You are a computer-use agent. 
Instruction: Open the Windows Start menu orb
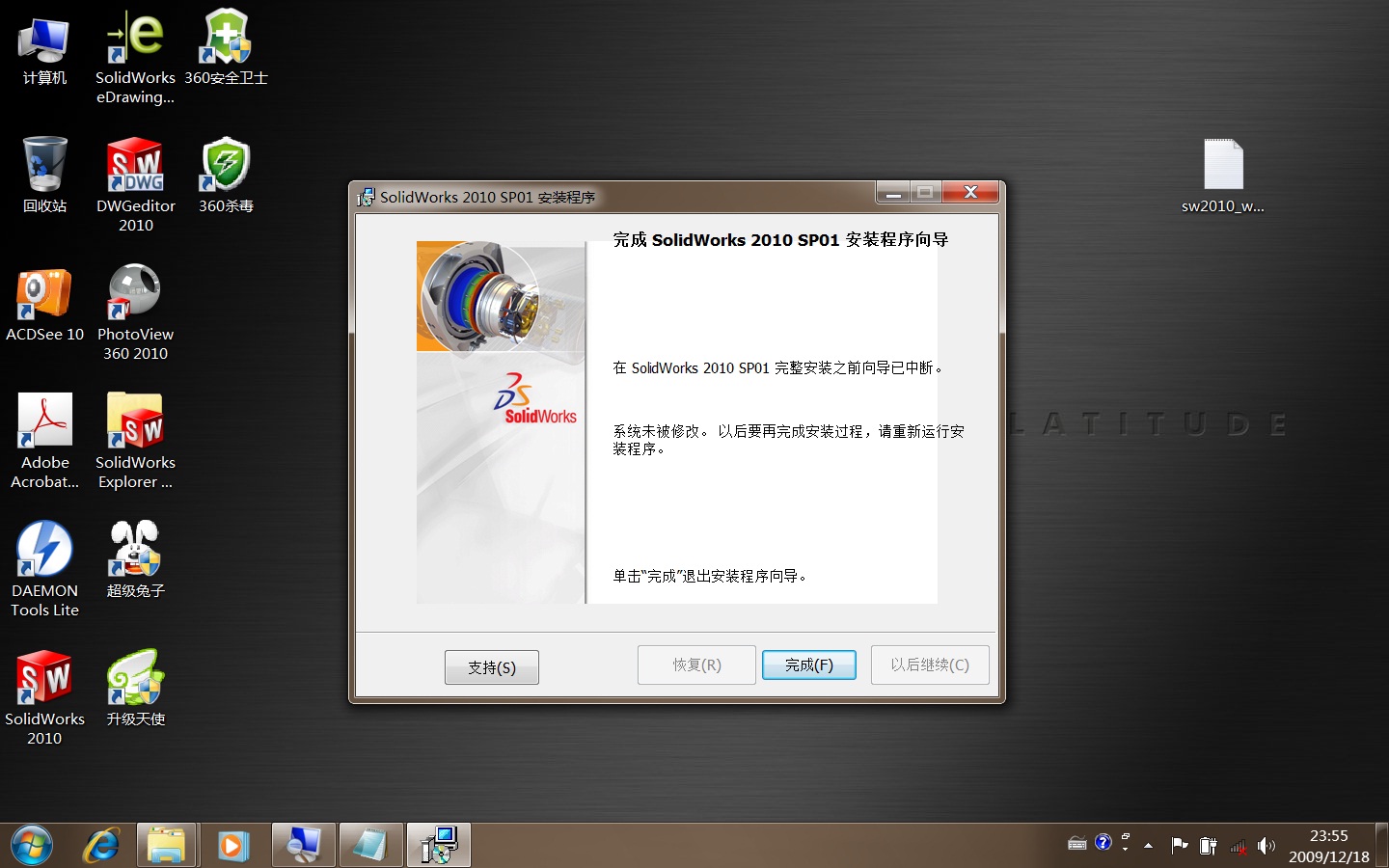coord(32,846)
